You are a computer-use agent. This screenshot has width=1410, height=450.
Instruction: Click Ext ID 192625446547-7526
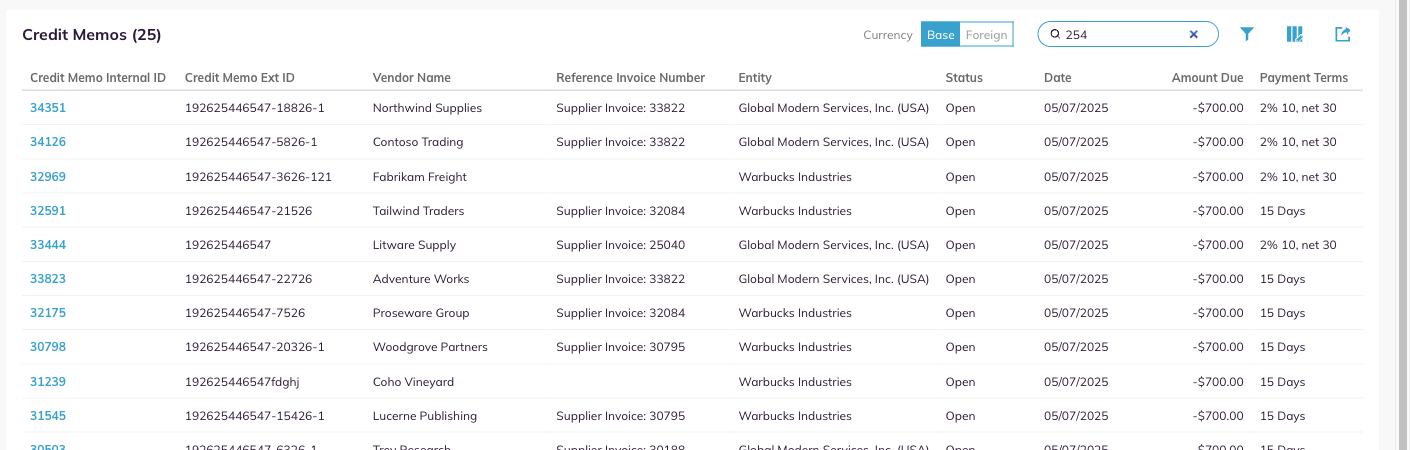click(x=245, y=313)
